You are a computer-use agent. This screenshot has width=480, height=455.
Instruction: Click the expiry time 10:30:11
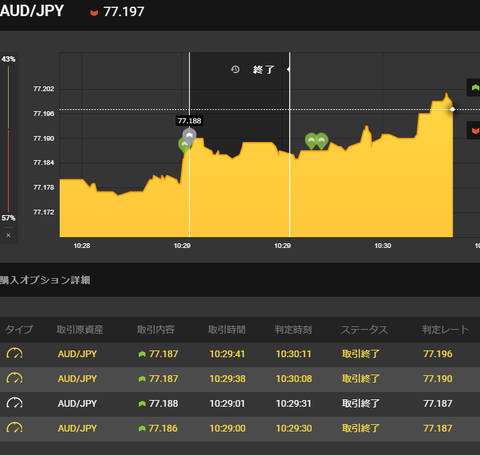pos(294,354)
